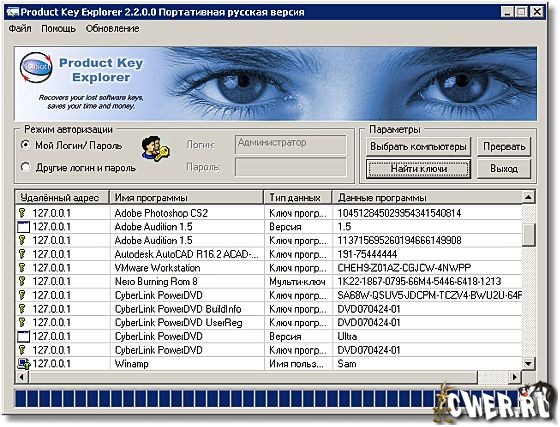Click the version window icon on the Adobe Audition 1.5 row
The image size is (560, 427).
[24, 227]
